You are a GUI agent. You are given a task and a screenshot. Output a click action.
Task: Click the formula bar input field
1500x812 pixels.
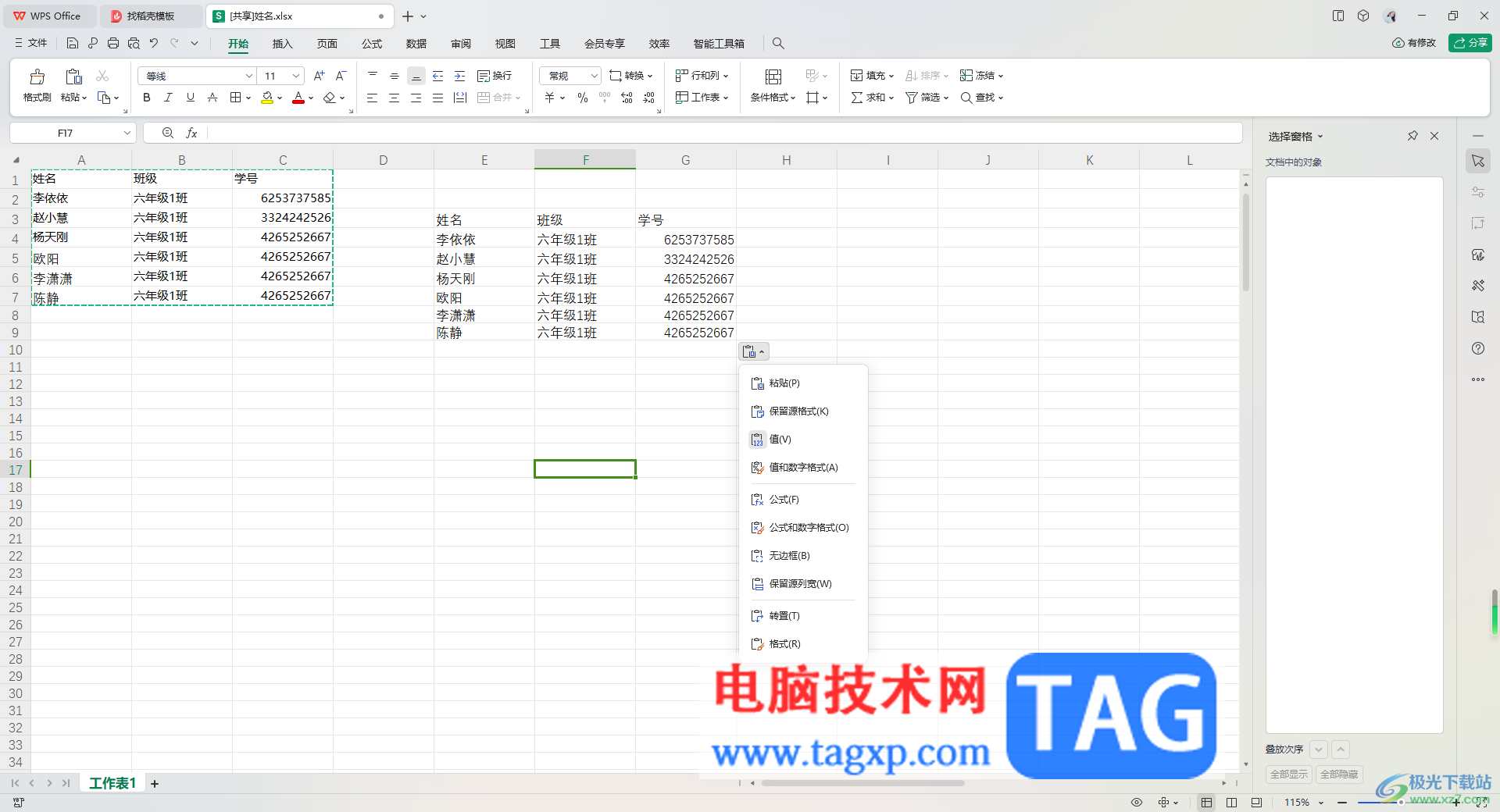(x=723, y=133)
